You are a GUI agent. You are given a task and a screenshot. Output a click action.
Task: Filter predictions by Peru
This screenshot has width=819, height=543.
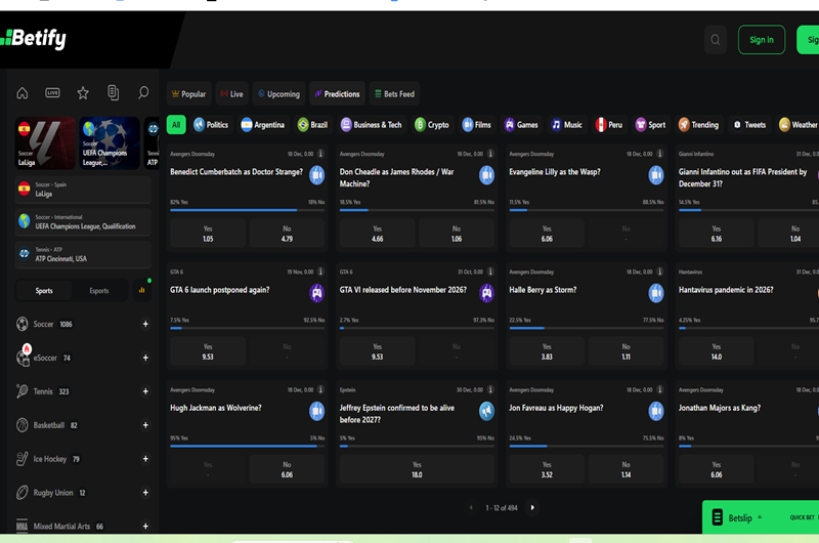tap(609, 125)
